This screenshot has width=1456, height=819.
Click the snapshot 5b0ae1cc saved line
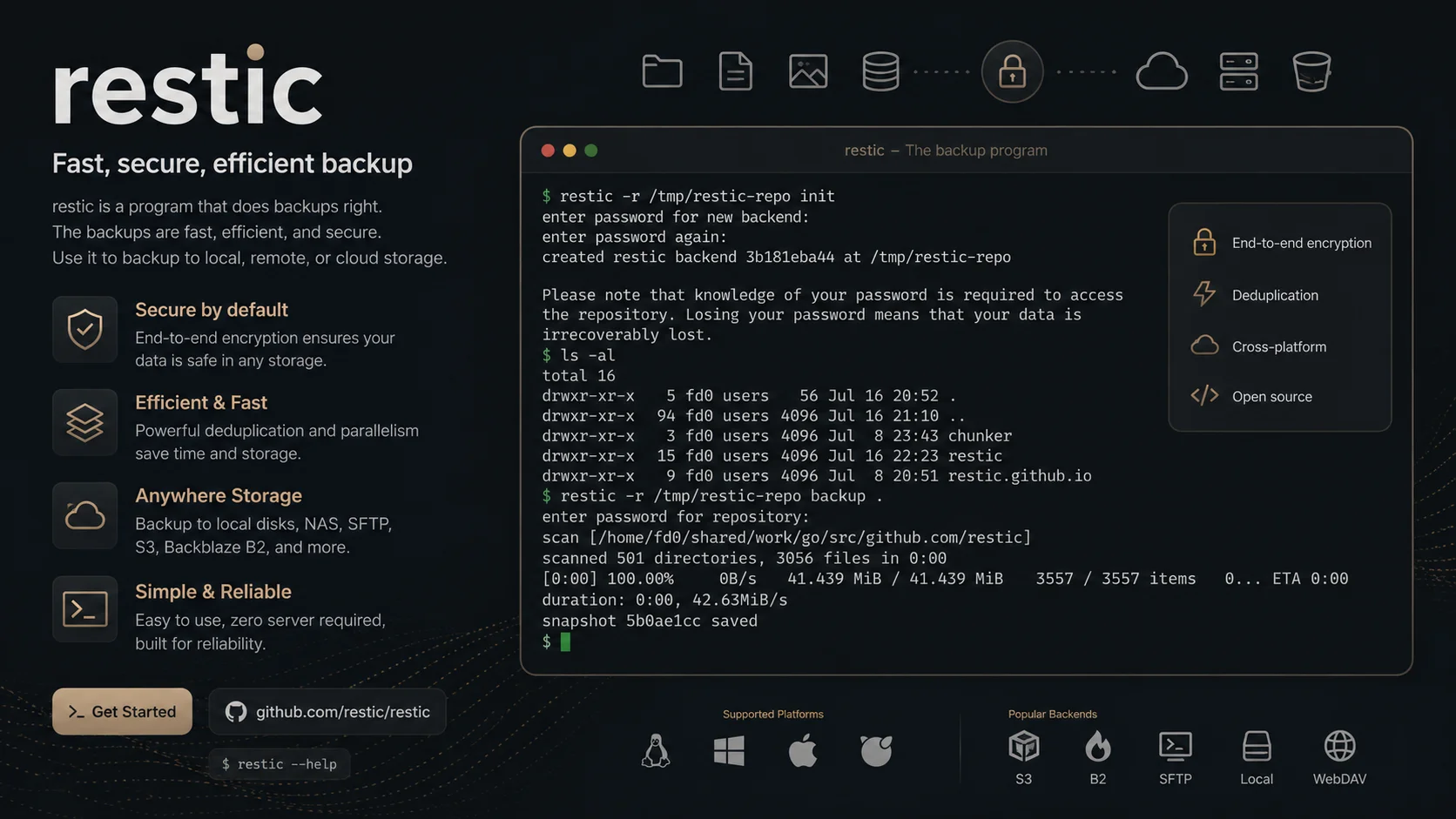click(650, 621)
